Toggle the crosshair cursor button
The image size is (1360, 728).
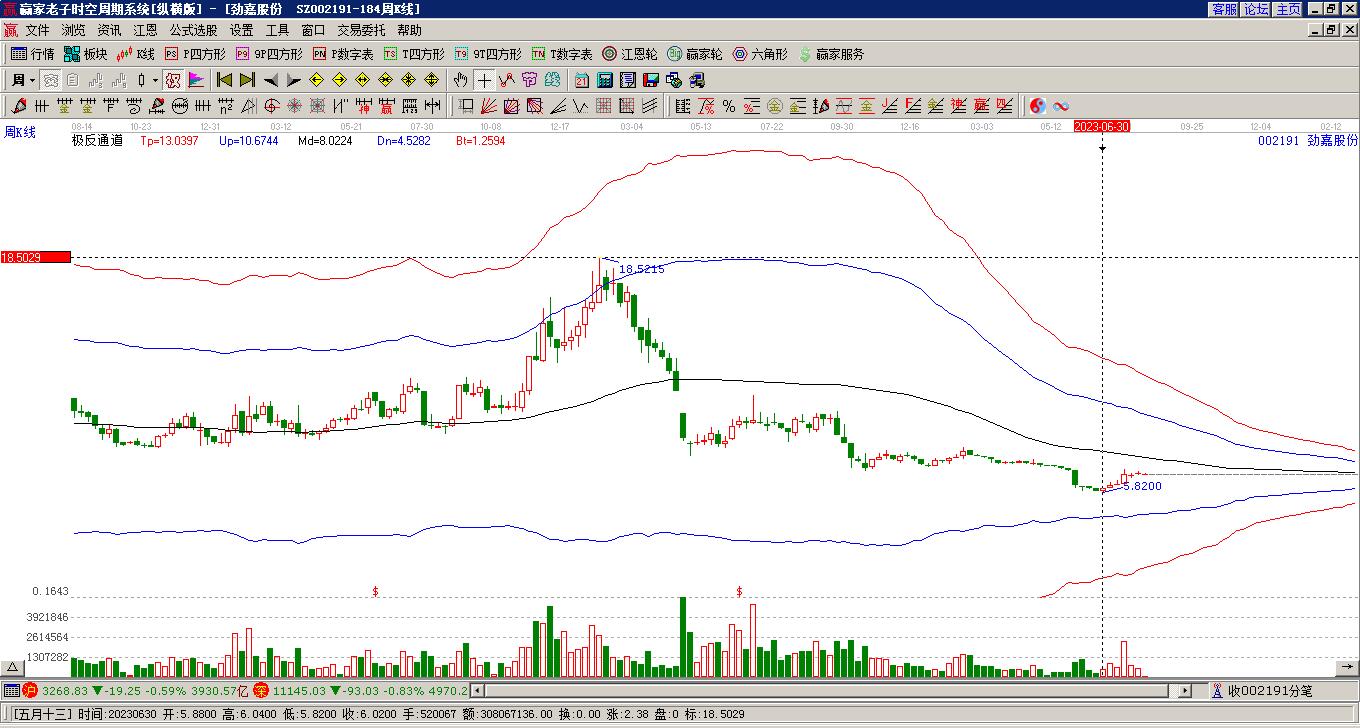click(x=483, y=80)
